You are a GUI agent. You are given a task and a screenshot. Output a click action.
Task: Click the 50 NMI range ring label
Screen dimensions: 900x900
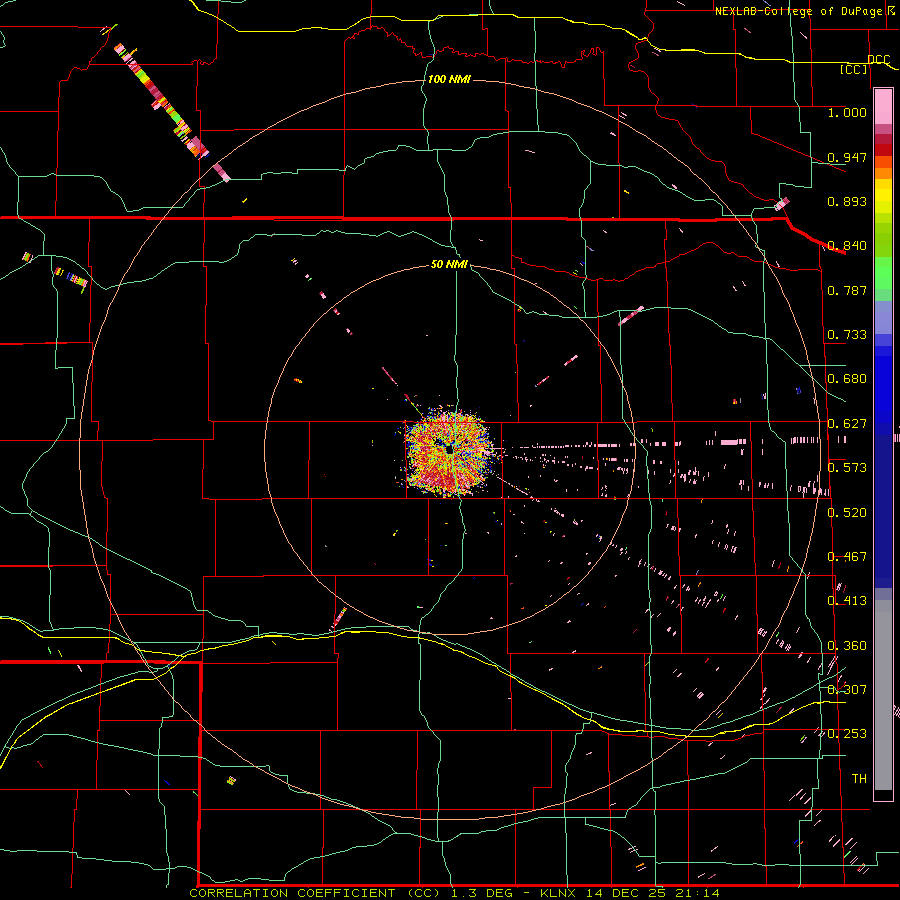coord(449,264)
